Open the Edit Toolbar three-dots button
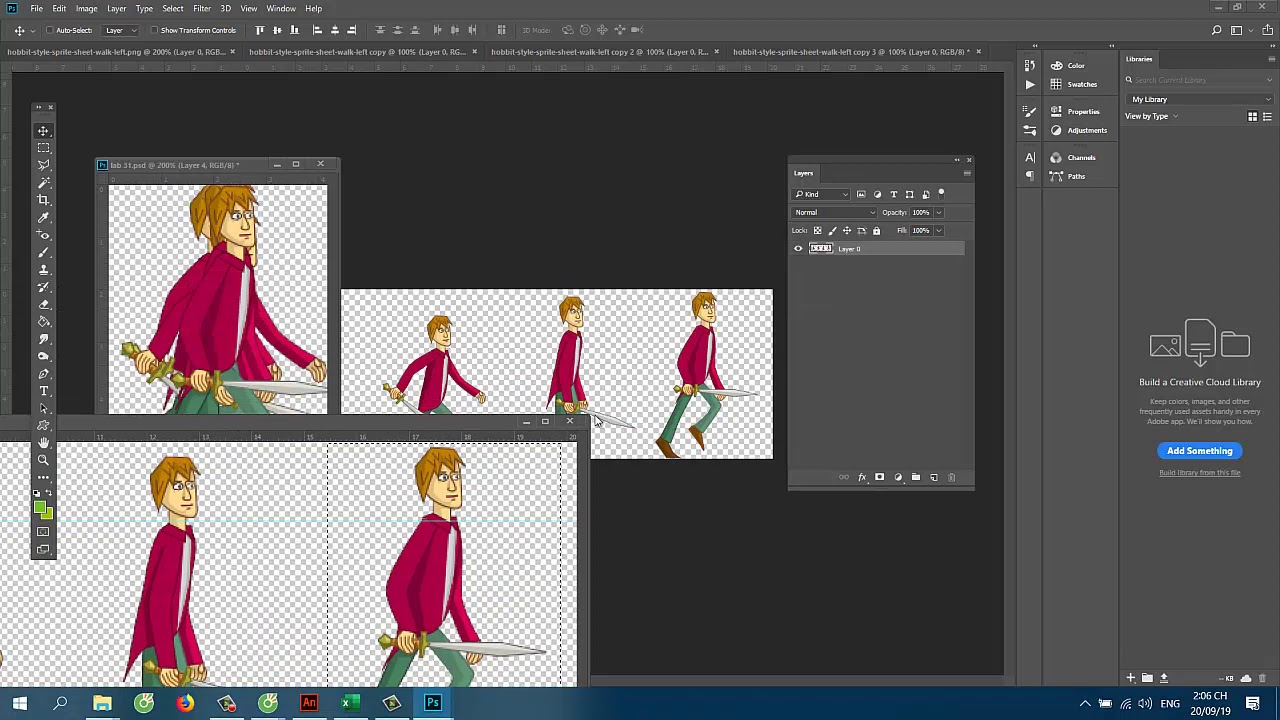The height and width of the screenshot is (720, 1280). pos(43,477)
